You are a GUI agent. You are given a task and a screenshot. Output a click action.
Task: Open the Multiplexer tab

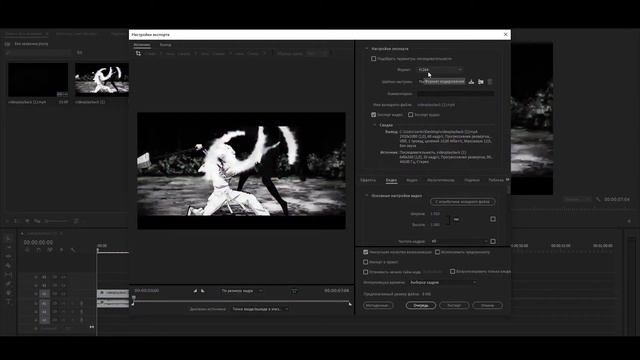click(440, 180)
